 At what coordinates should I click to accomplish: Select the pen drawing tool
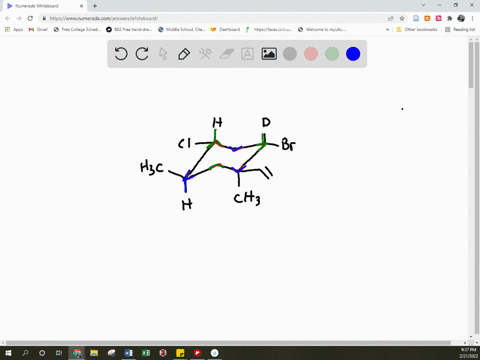184,54
